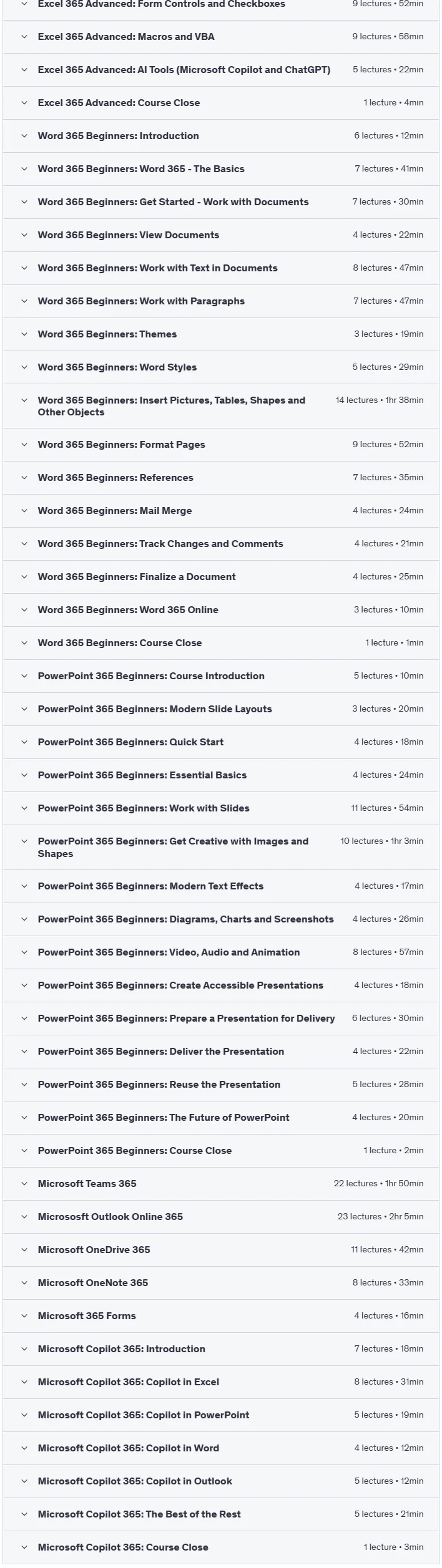Click the '1 lecture • 3min' text
The width and height of the screenshot is (442, 1568).
pyautogui.click(x=394, y=1547)
